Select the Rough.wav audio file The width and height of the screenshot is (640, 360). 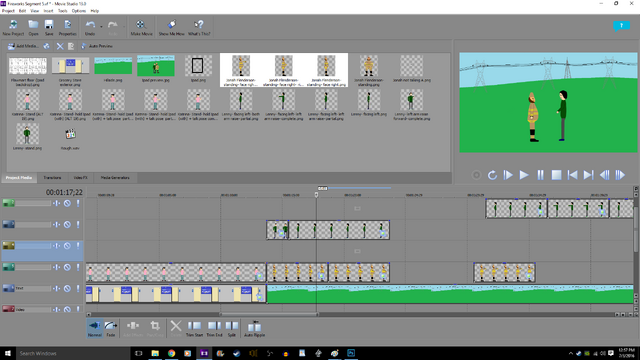[70, 138]
